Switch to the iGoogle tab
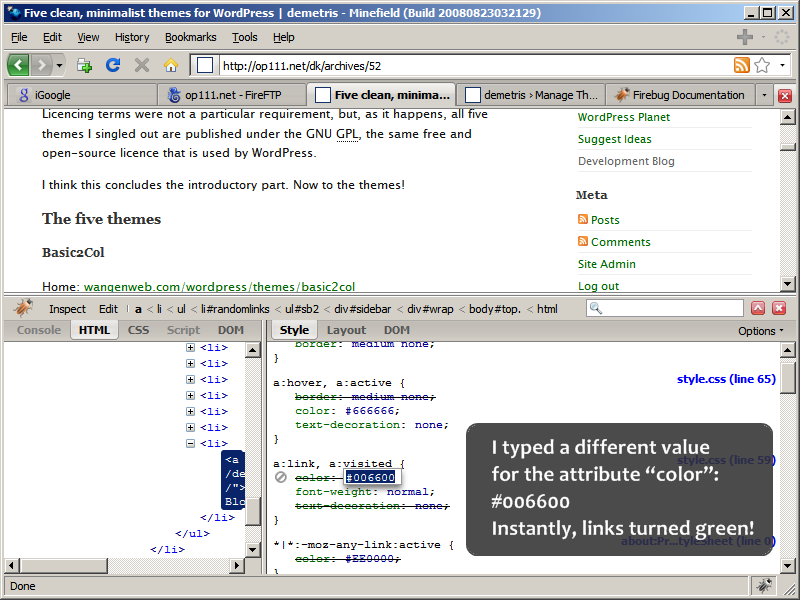The image size is (800, 600). tap(82, 95)
